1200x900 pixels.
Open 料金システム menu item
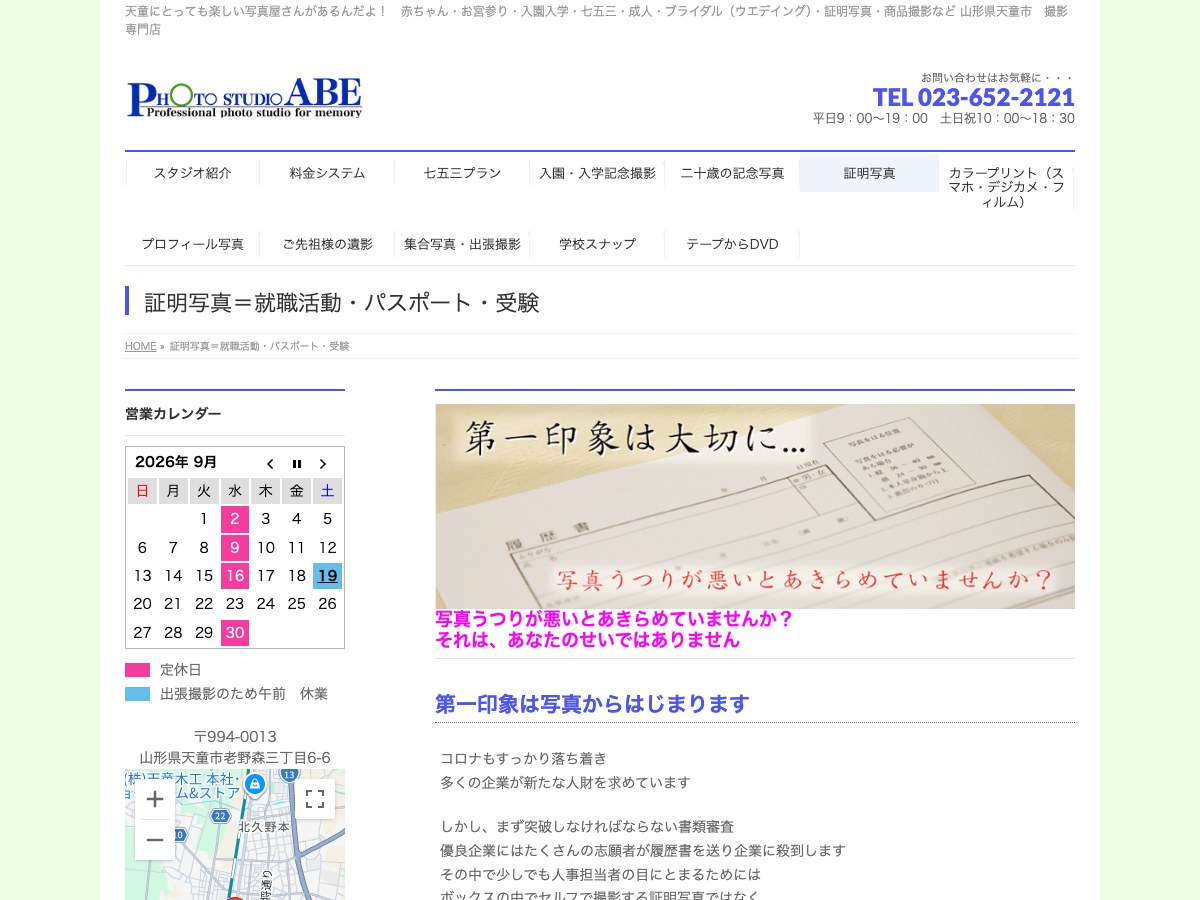click(x=327, y=173)
